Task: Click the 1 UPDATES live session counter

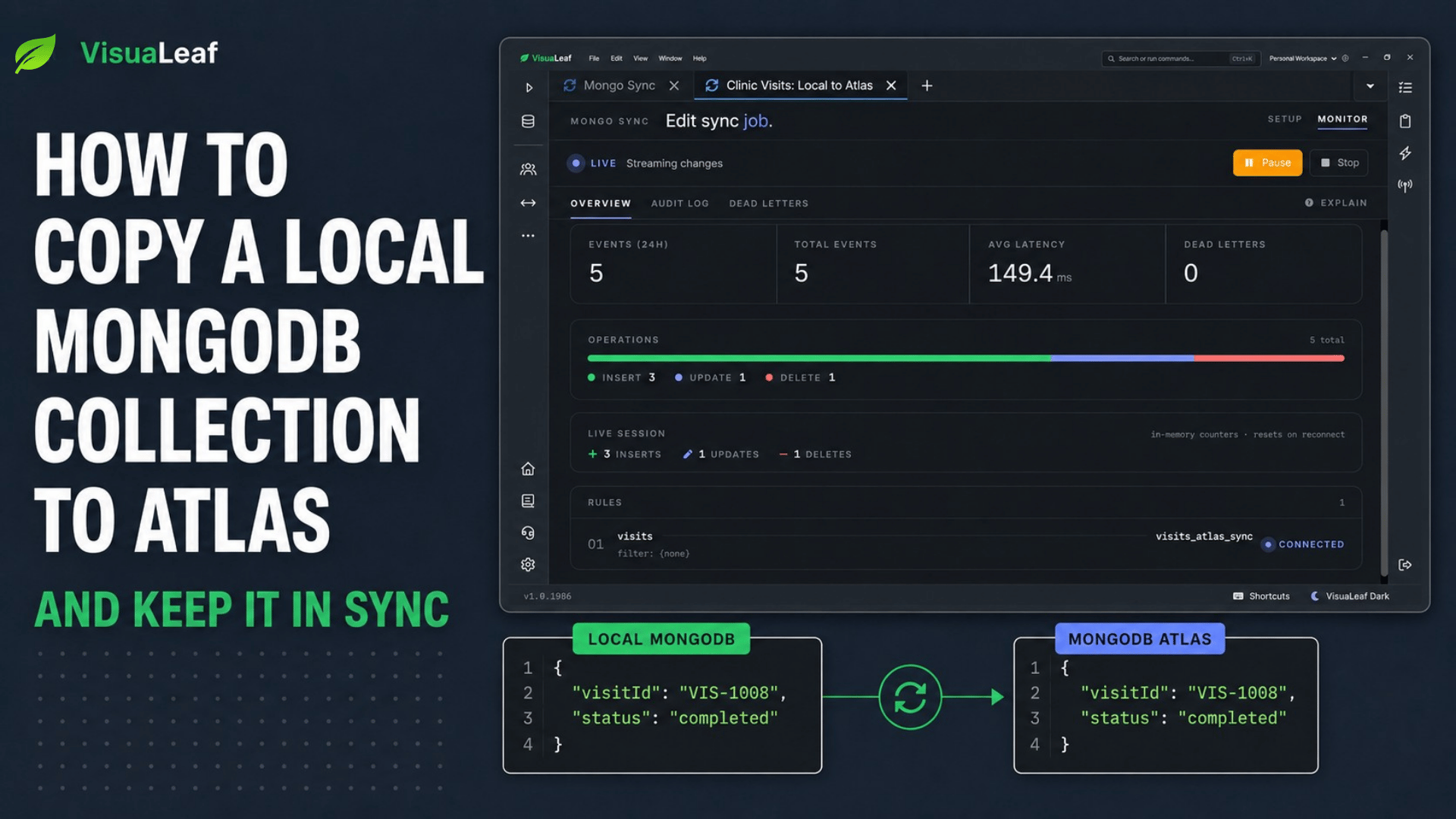Action: click(721, 454)
